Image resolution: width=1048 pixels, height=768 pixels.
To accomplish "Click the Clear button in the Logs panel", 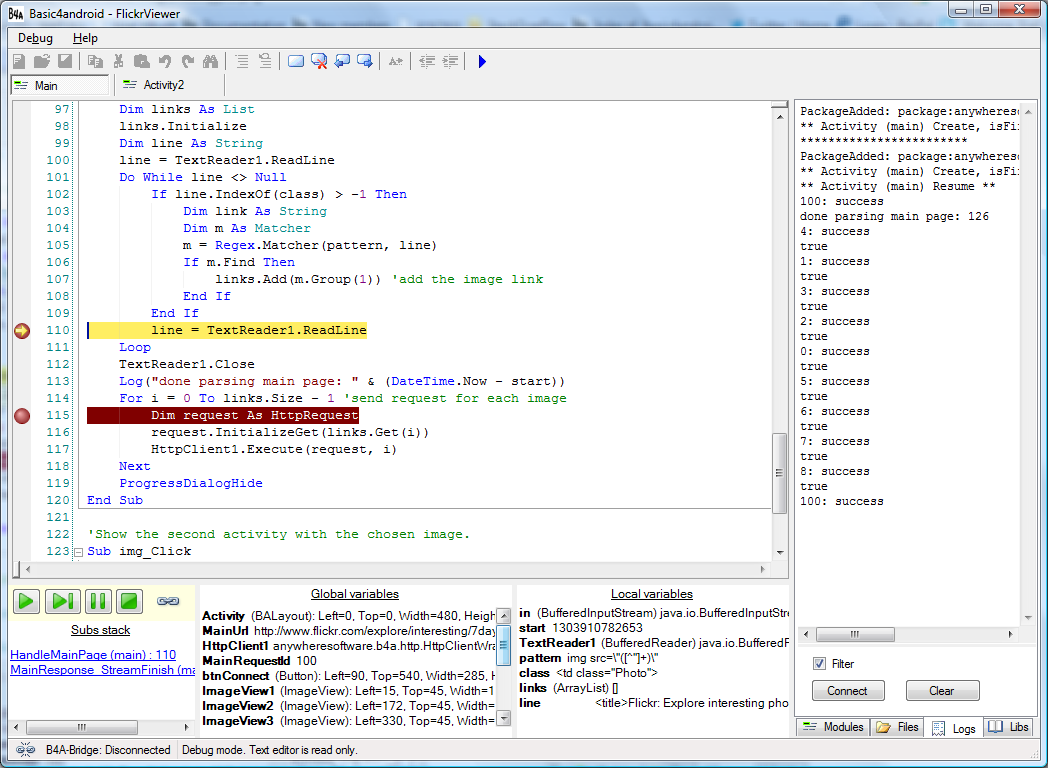I will pyautogui.click(x=942, y=690).
